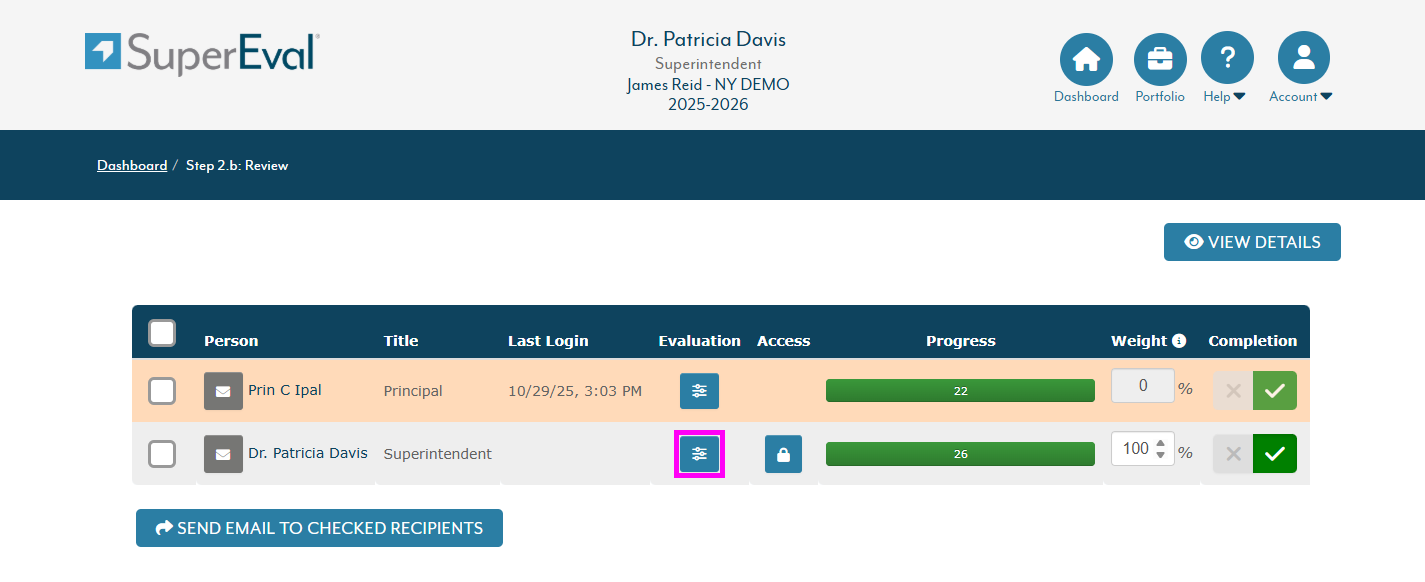The image size is (1425, 582).
Task: Open the Dashboard home icon
Action: click(x=1086, y=59)
